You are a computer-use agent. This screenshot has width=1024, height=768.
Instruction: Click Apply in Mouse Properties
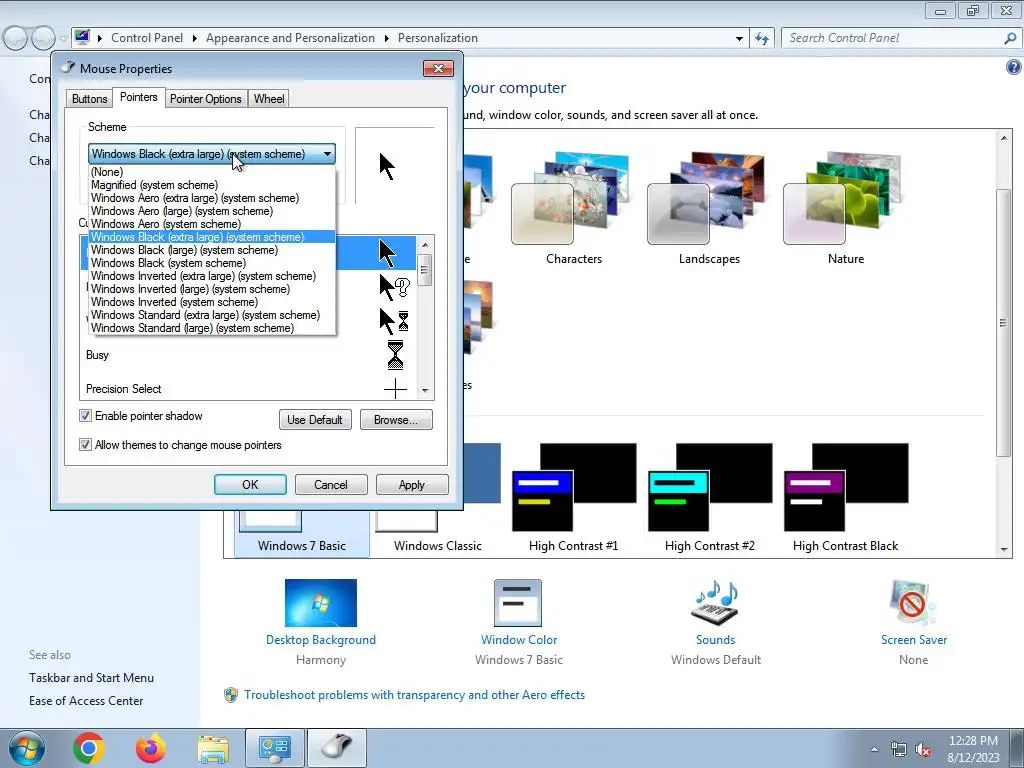pos(411,485)
